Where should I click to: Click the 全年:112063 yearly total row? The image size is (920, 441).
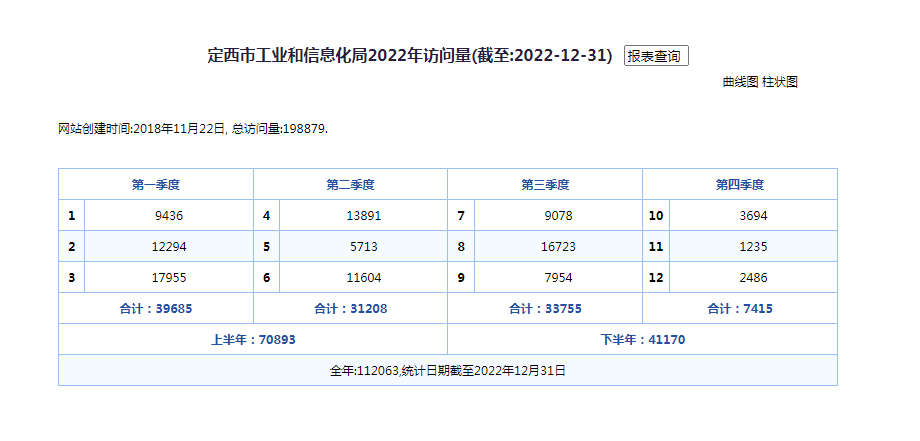[447, 370]
